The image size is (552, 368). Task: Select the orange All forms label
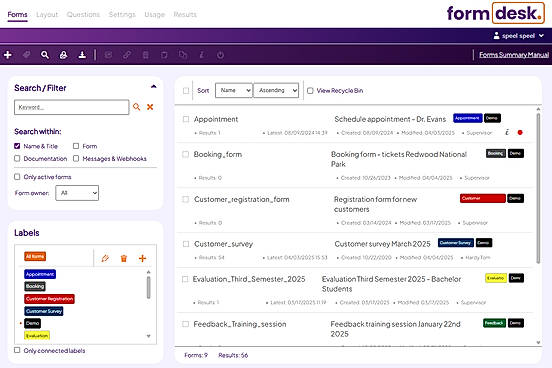pyautogui.click(x=35, y=256)
